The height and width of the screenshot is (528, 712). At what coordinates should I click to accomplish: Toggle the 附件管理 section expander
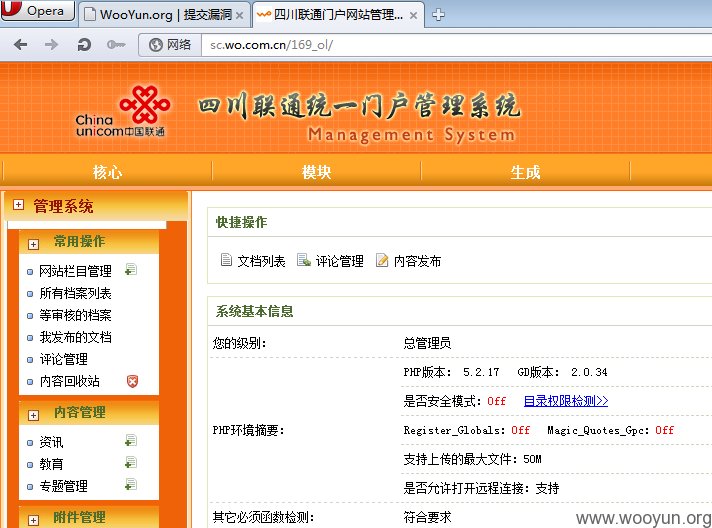click(33, 520)
